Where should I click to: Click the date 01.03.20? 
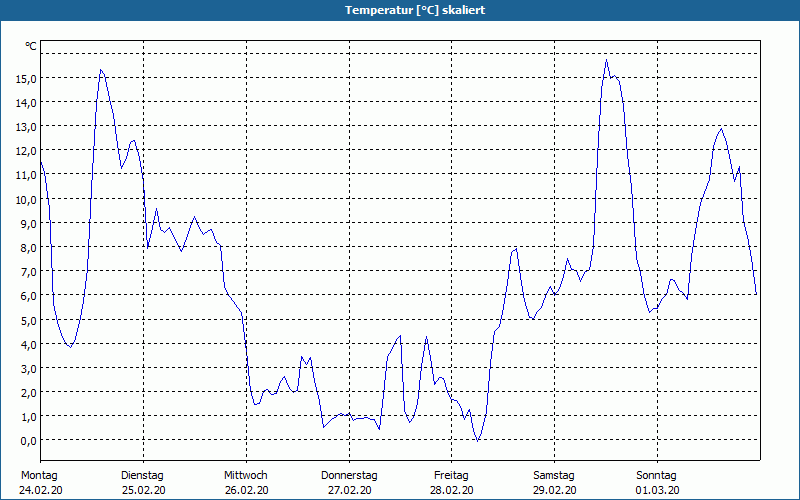pyautogui.click(x=658, y=490)
